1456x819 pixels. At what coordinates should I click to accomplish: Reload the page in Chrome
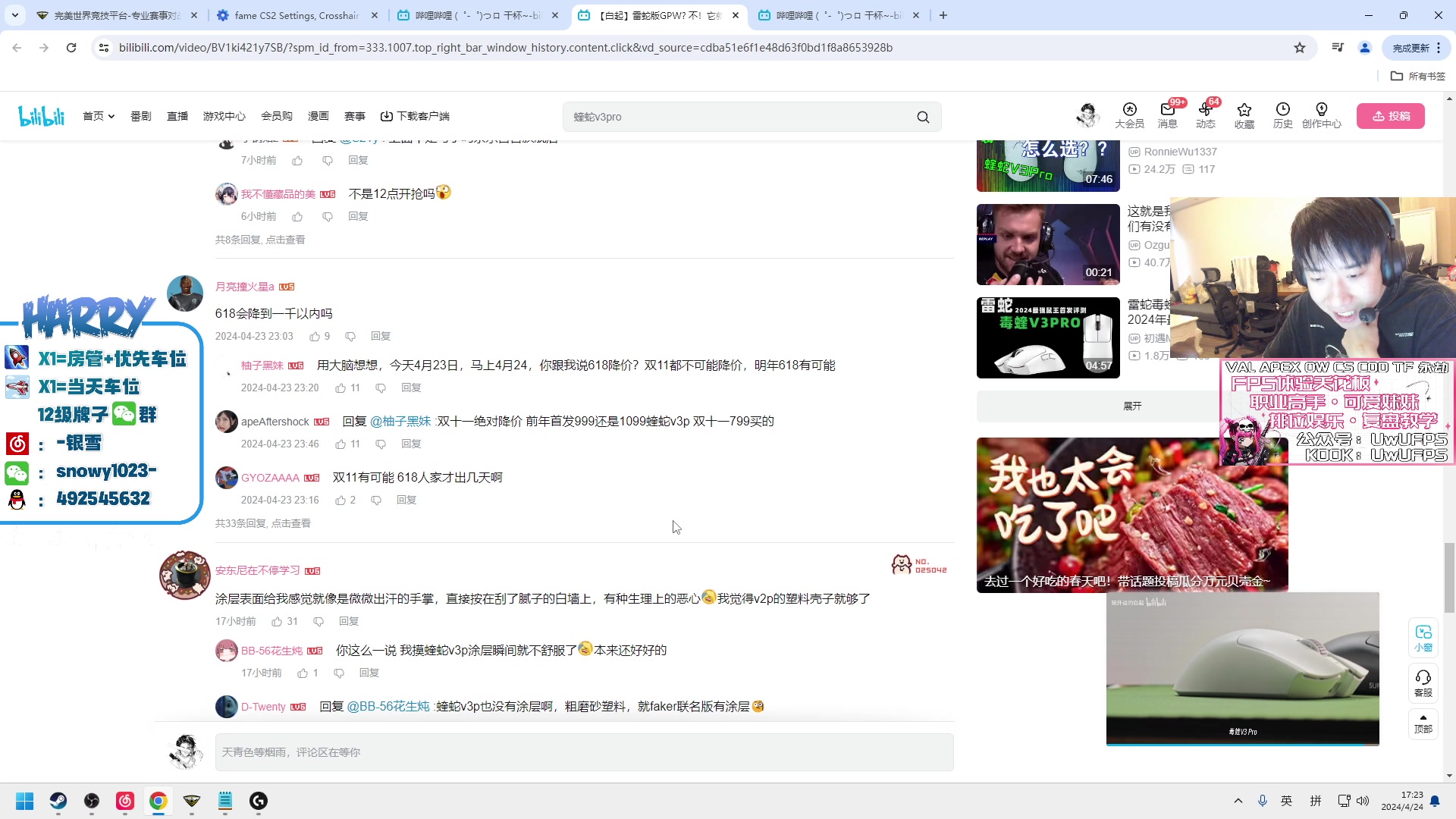[x=71, y=48]
